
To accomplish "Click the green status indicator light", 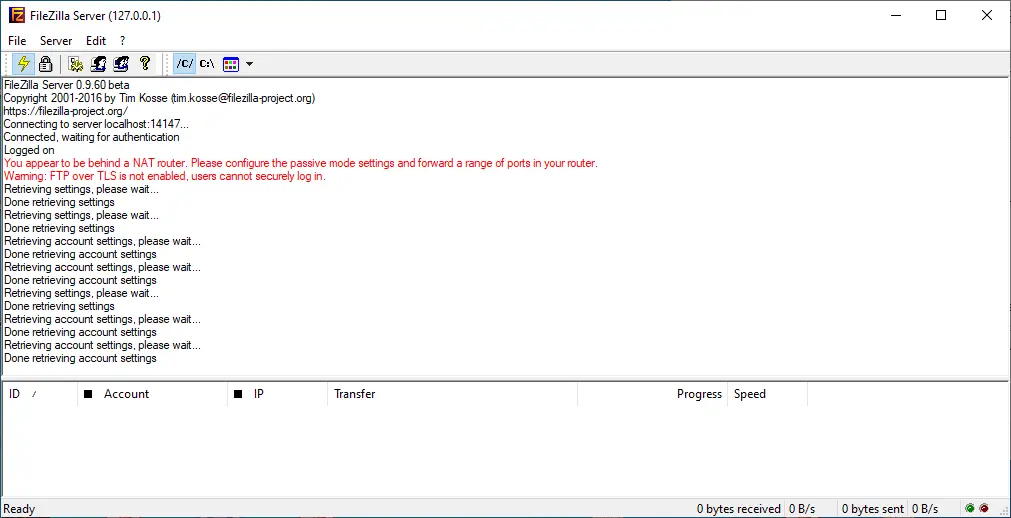I will click(970, 508).
